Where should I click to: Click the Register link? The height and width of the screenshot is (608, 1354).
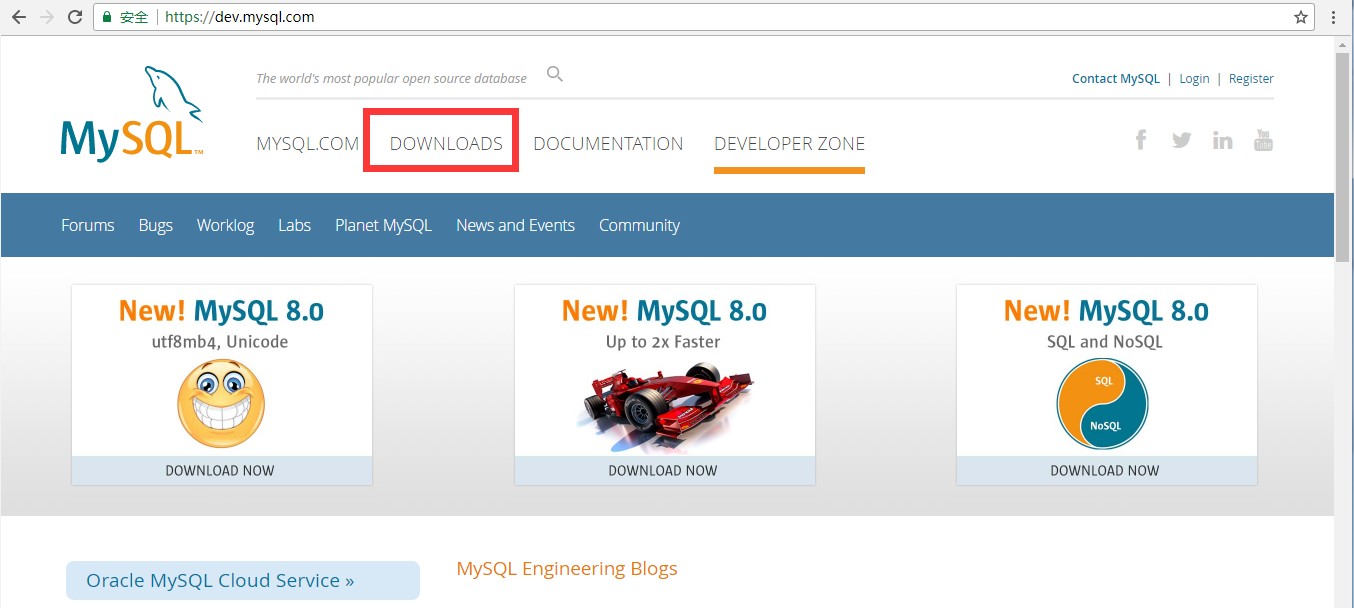(1251, 78)
